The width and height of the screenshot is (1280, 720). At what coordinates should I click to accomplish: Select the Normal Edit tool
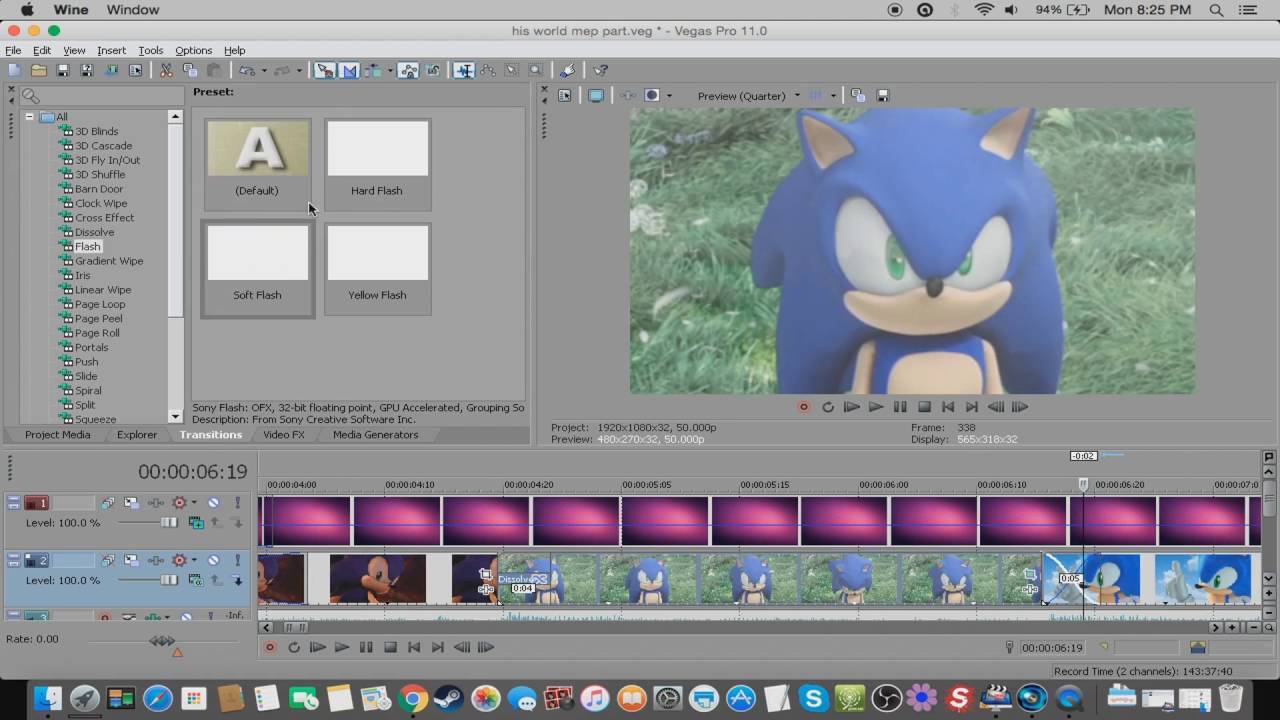pyautogui.click(x=464, y=70)
